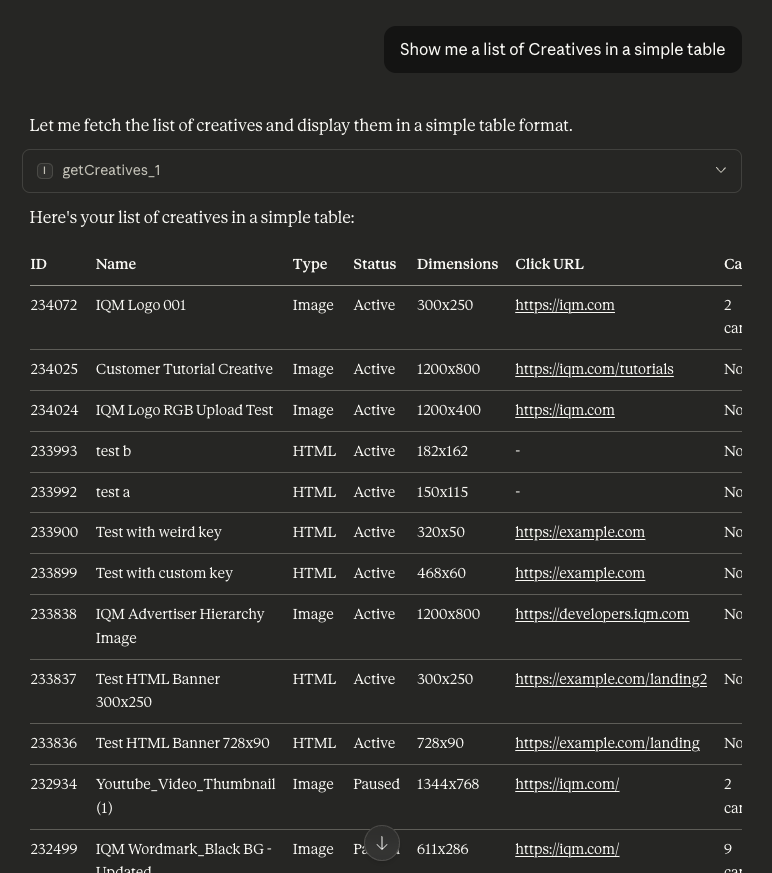The height and width of the screenshot is (873, 772).
Task: Click the Active status for IQM Logo 001
Action: coord(374,305)
